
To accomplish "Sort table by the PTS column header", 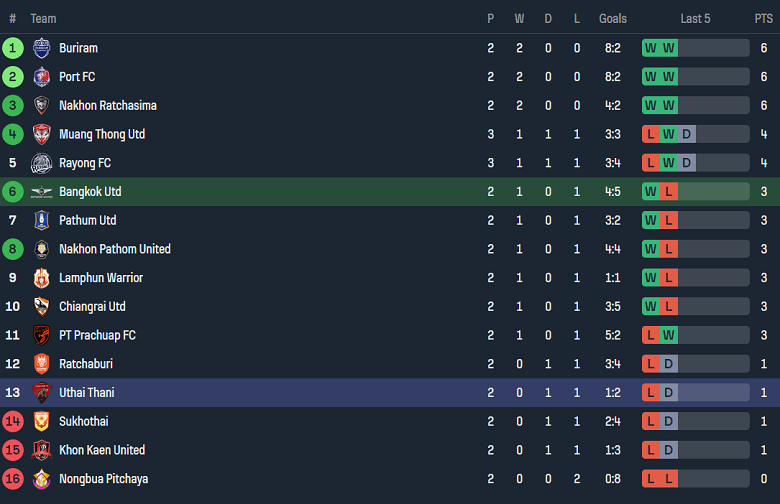I will (x=763, y=18).
